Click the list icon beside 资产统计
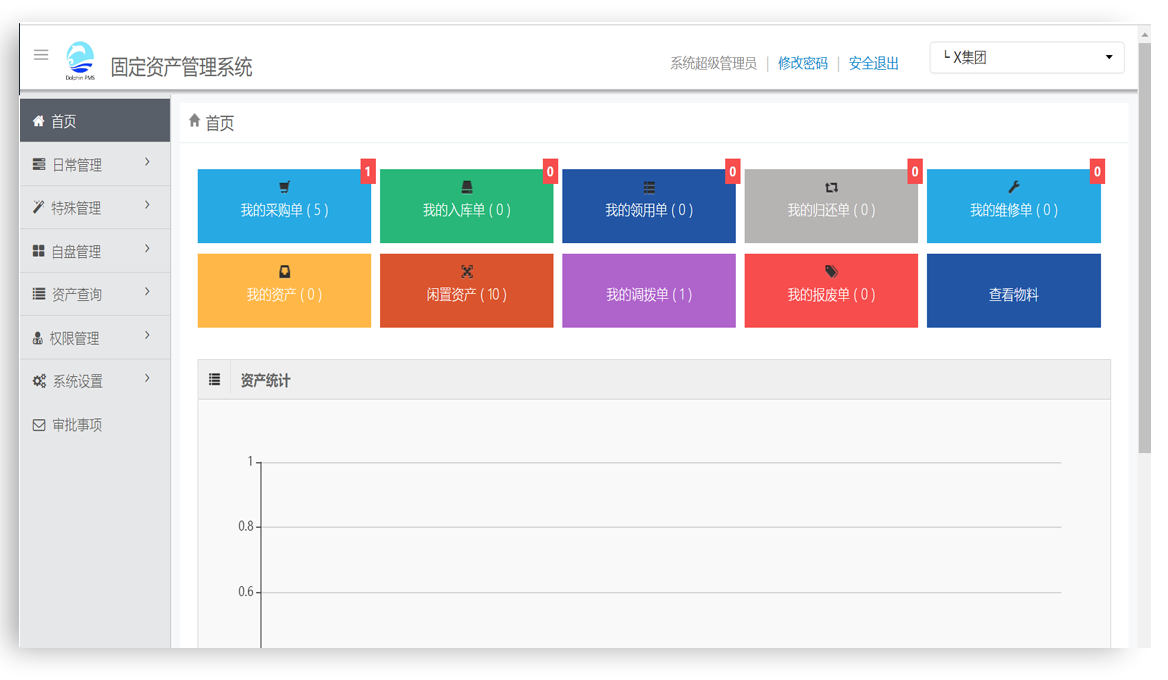Screen dimensions: 1168x680 pyautogui.click(x=214, y=380)
